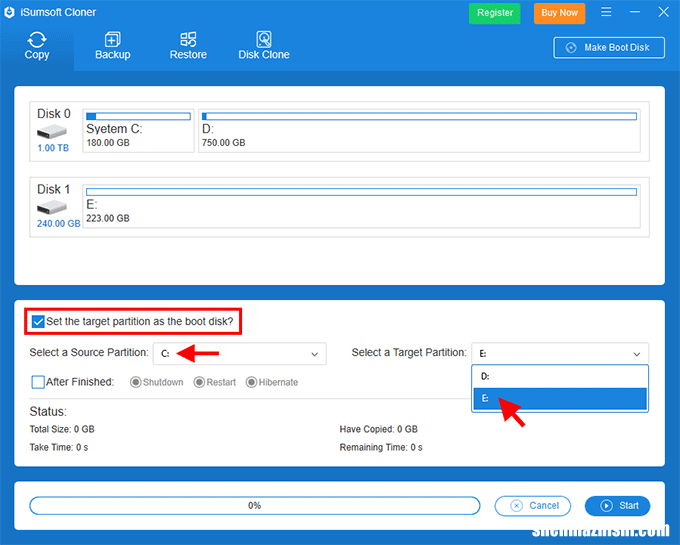Enable the After Finished checkbox
Image resolution: width=680 pixels, height=545 pixels.
pos(38,382)
